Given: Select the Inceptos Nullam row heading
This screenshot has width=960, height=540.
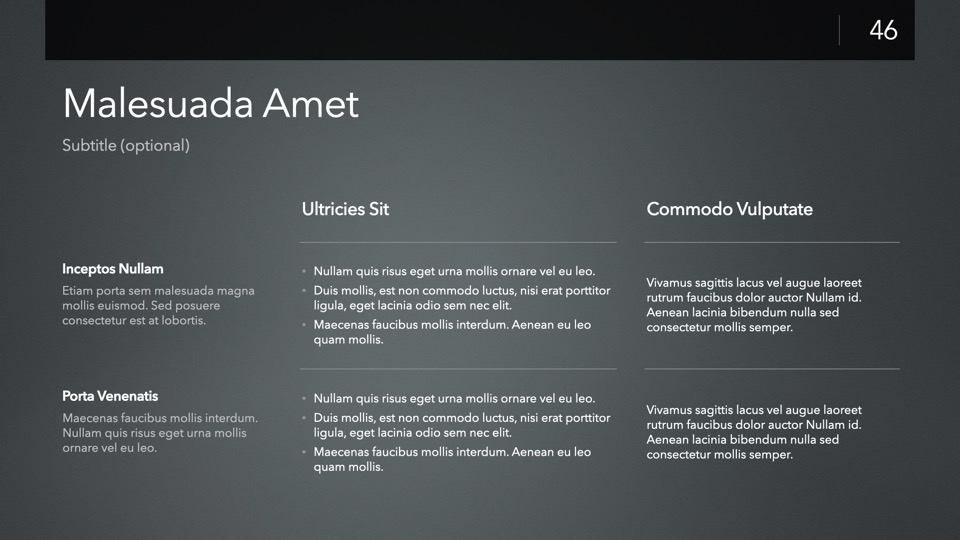Looking at the screenshot, I should (x=112, y=269).
